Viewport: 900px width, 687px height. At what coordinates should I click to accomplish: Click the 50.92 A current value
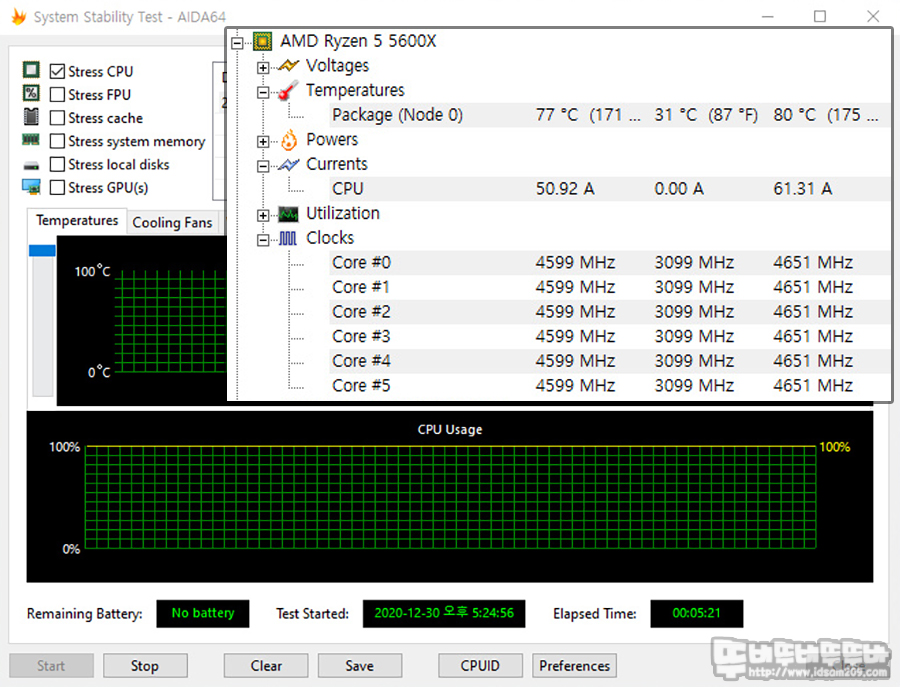point(565,189)
